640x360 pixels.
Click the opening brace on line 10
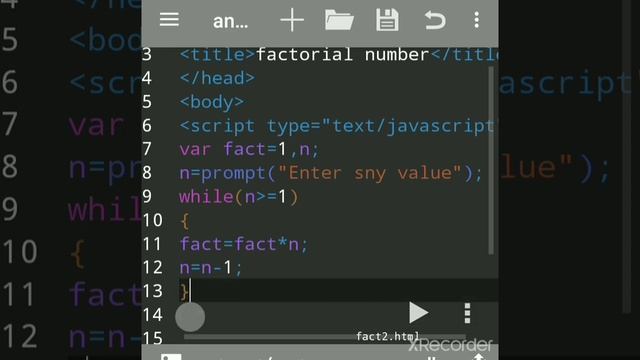point(184,221)
